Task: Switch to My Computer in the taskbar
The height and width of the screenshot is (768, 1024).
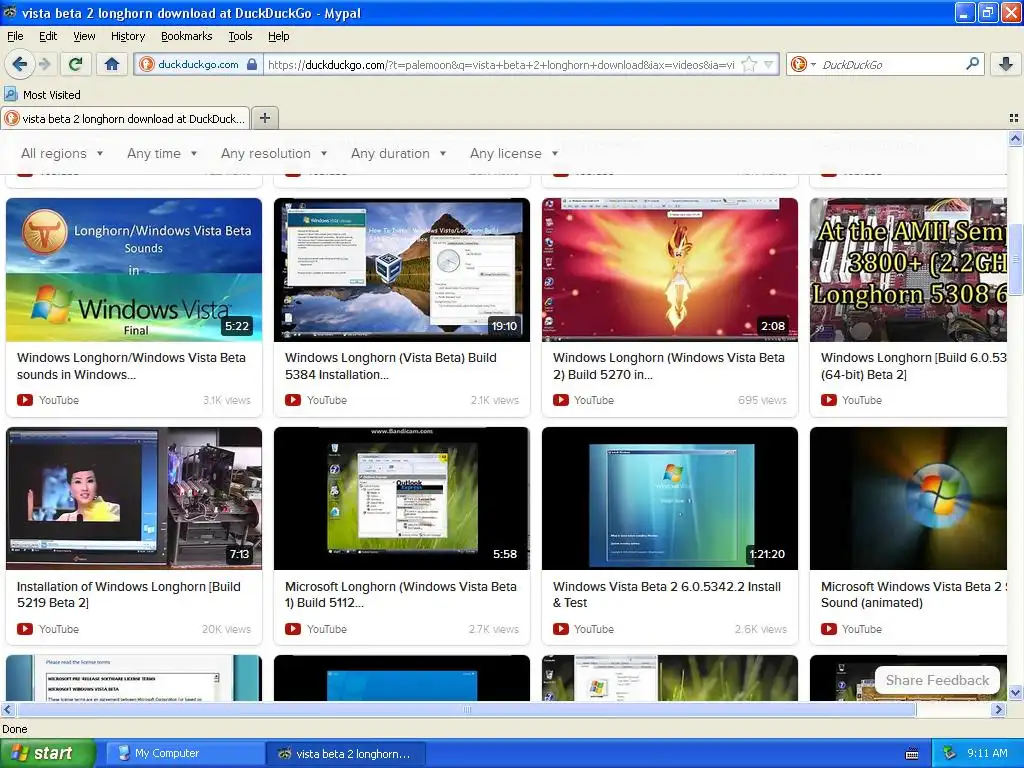Action: tap(184, 754)
